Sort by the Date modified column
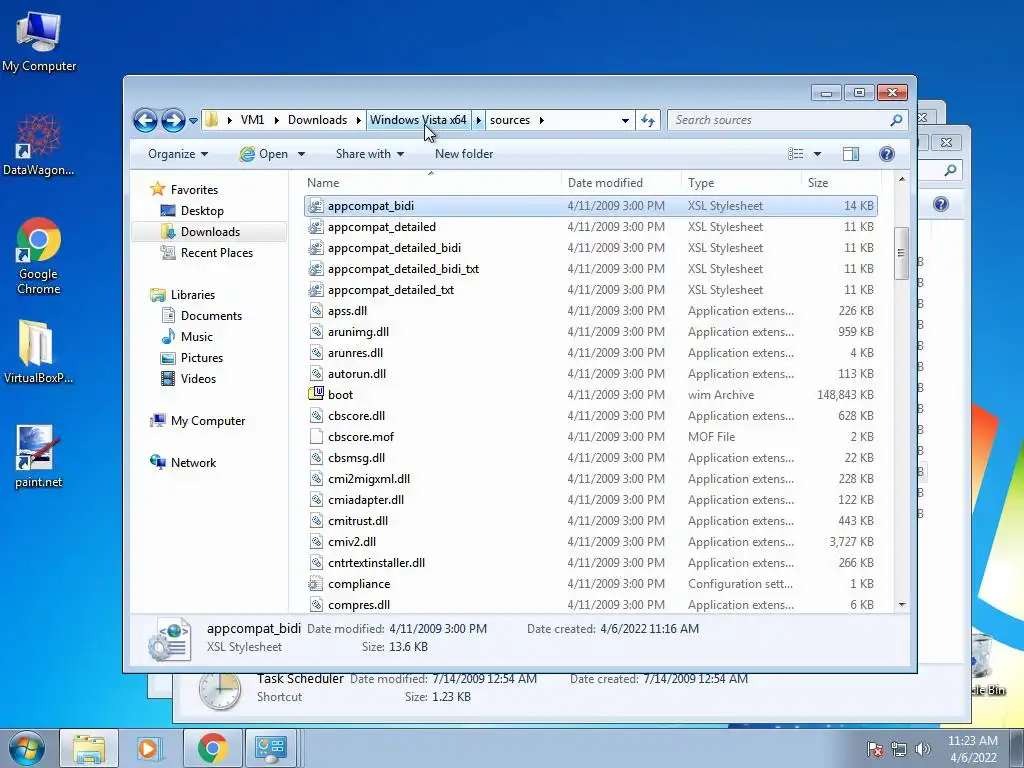Screen dimensions: 1024x768 click(620, 183)
